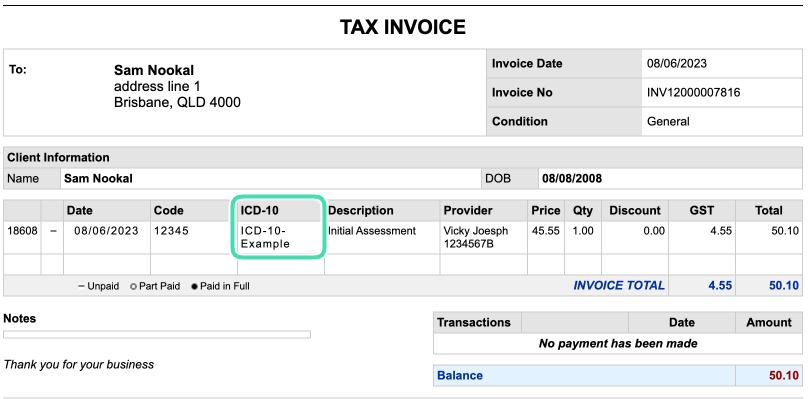Select the recipient name Sam Nookal in the To section
This screenshot has height=399, width=808.
point(154,70)
